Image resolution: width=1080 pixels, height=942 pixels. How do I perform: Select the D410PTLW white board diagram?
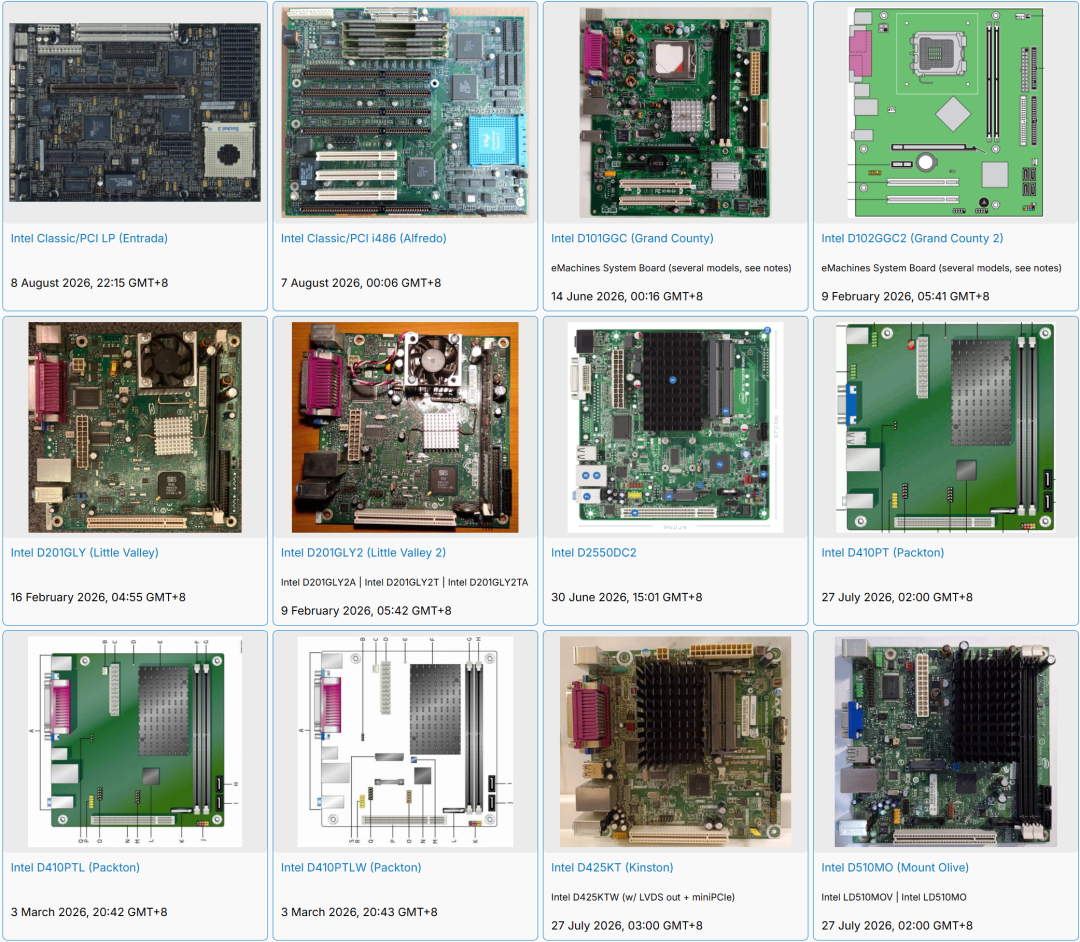click(405, 742)
